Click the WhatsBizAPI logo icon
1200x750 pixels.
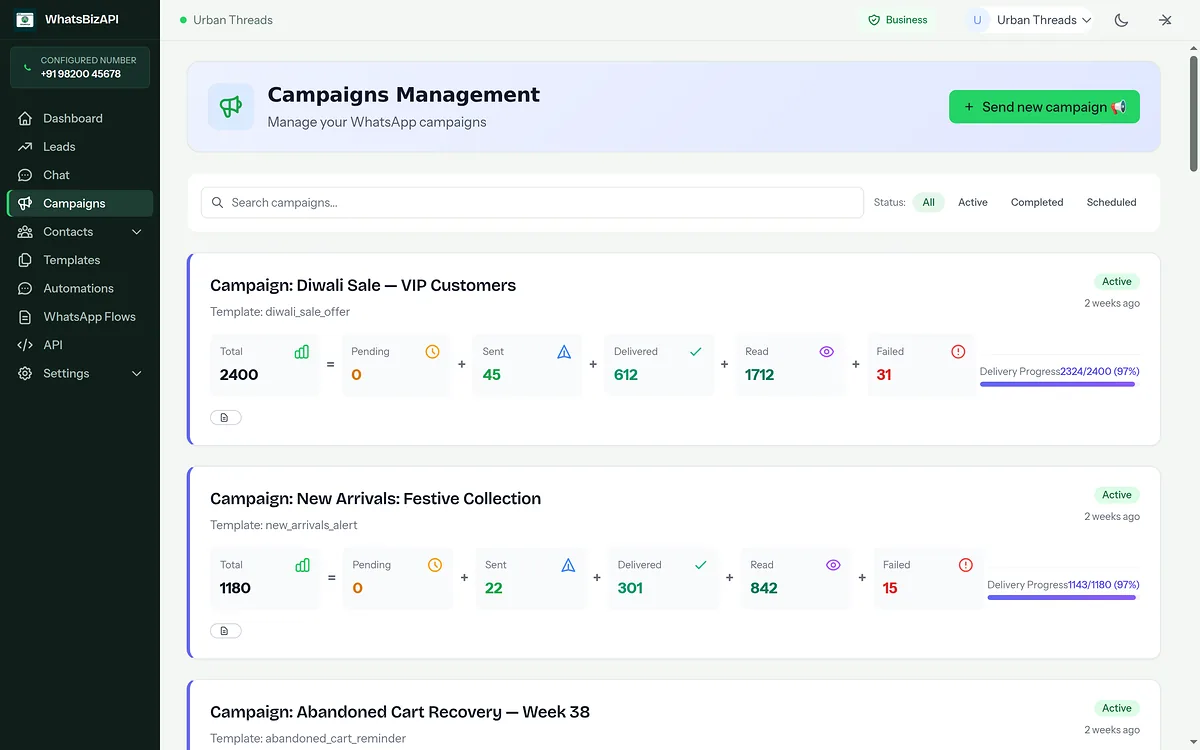pyautogui.click(x=25, y=19)
